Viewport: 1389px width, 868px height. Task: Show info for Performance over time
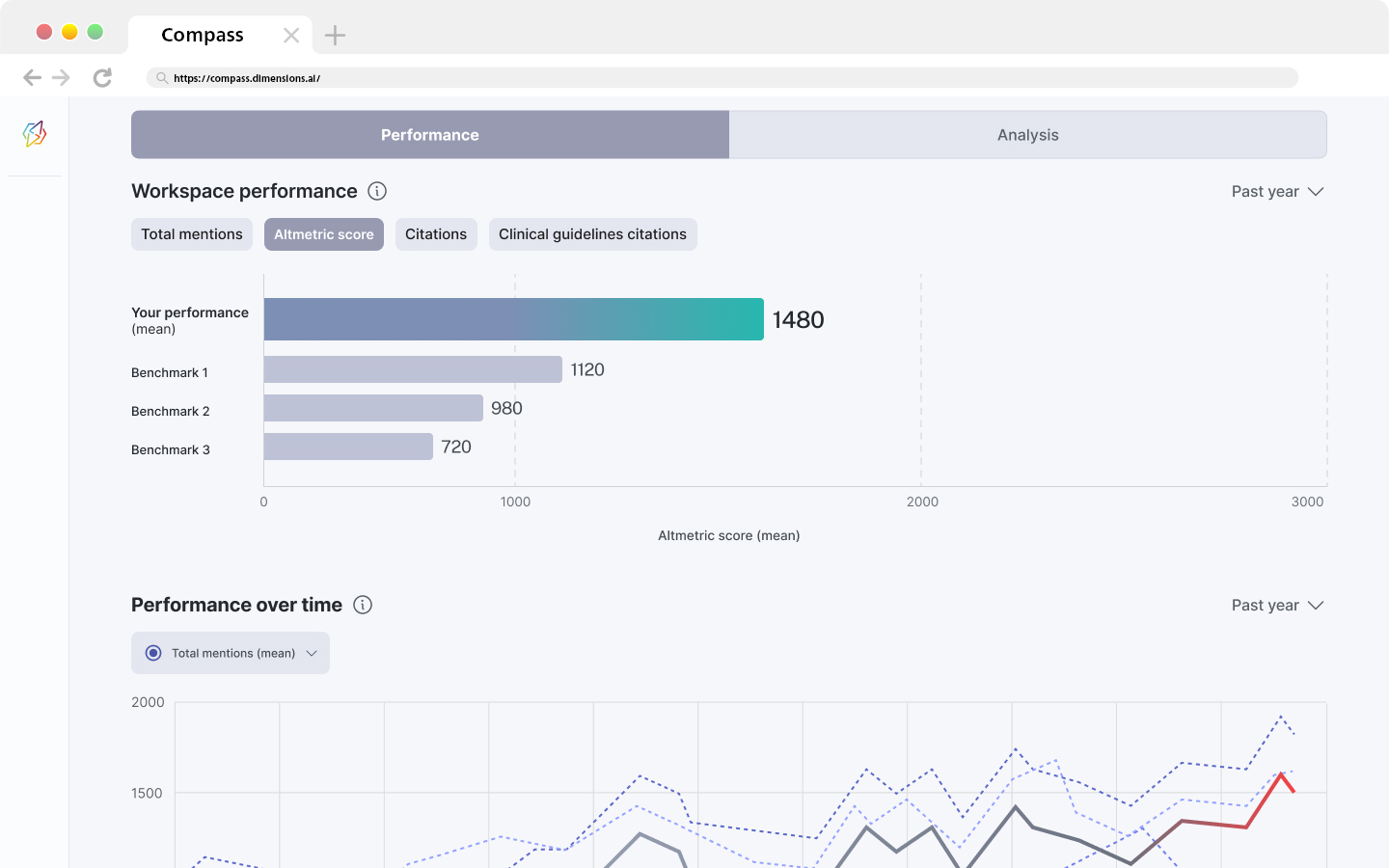tap(363, 605)
